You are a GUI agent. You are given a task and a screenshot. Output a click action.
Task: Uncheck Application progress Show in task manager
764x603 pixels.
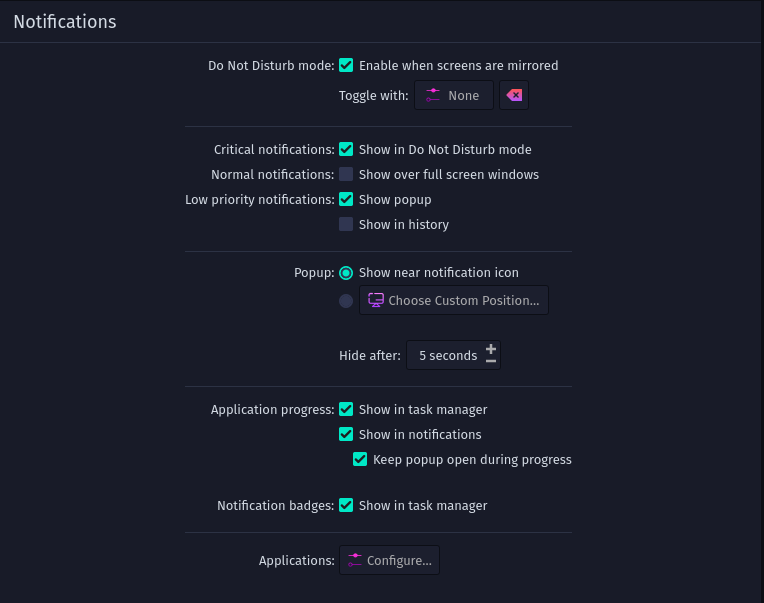tap(346, 409)
